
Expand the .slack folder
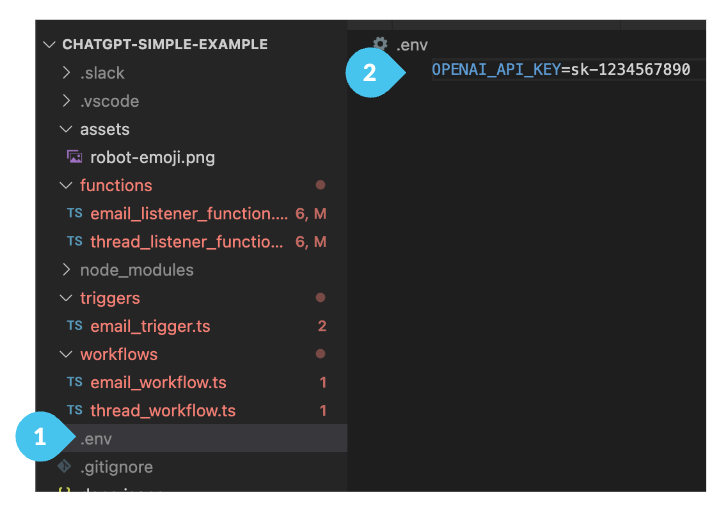click(67, 73)
